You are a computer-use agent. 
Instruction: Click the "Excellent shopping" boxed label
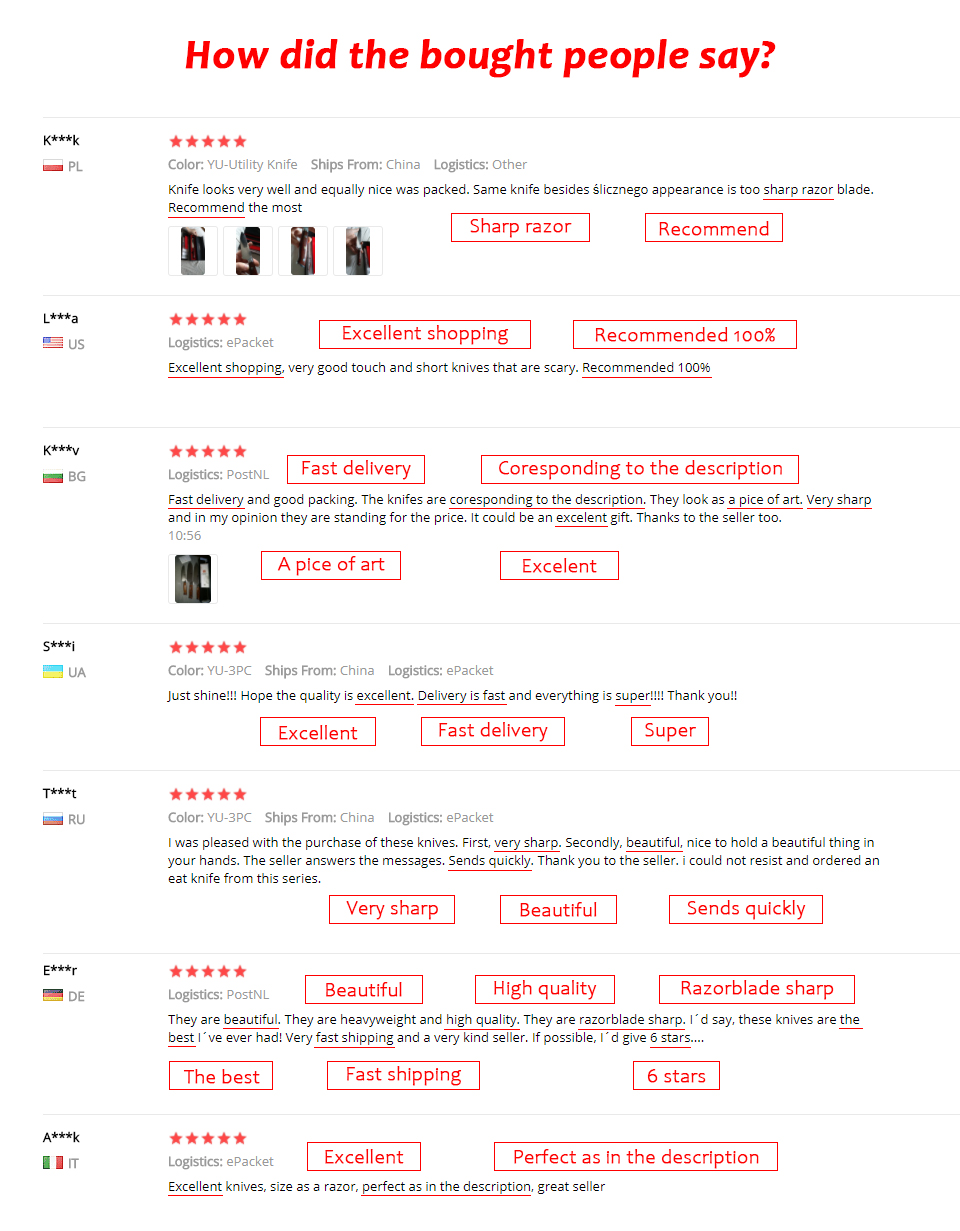(x=425, y=334)
